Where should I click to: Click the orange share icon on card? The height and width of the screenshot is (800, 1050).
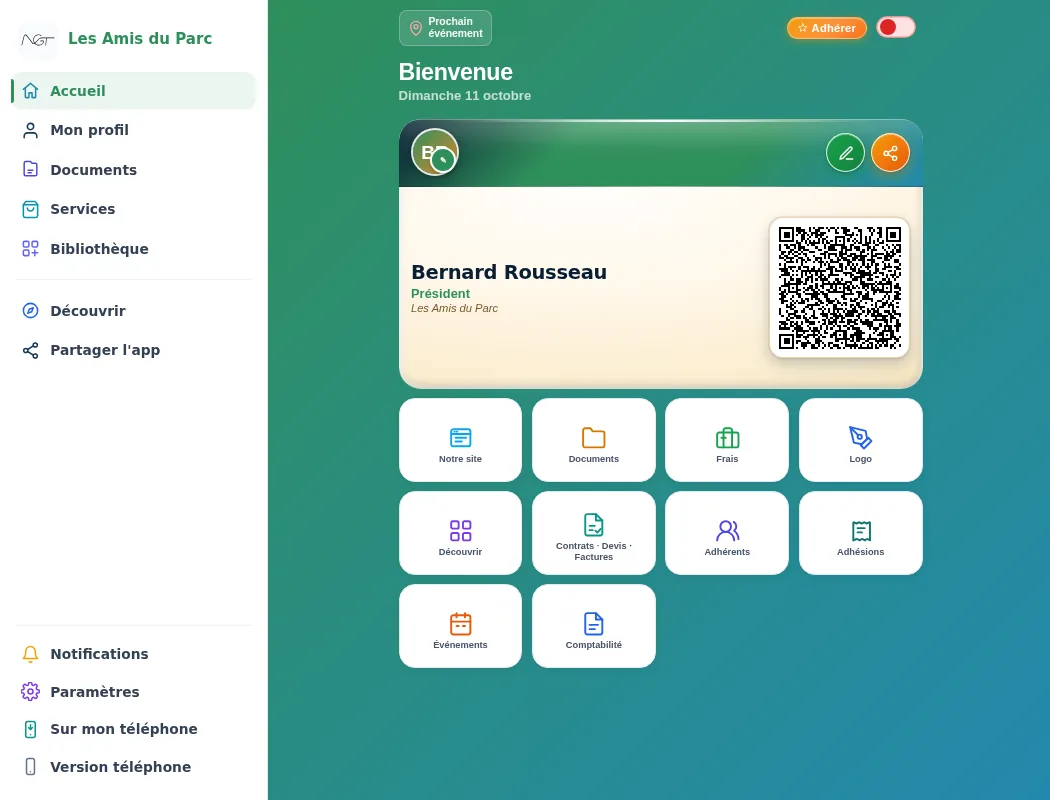coord(890,153)
